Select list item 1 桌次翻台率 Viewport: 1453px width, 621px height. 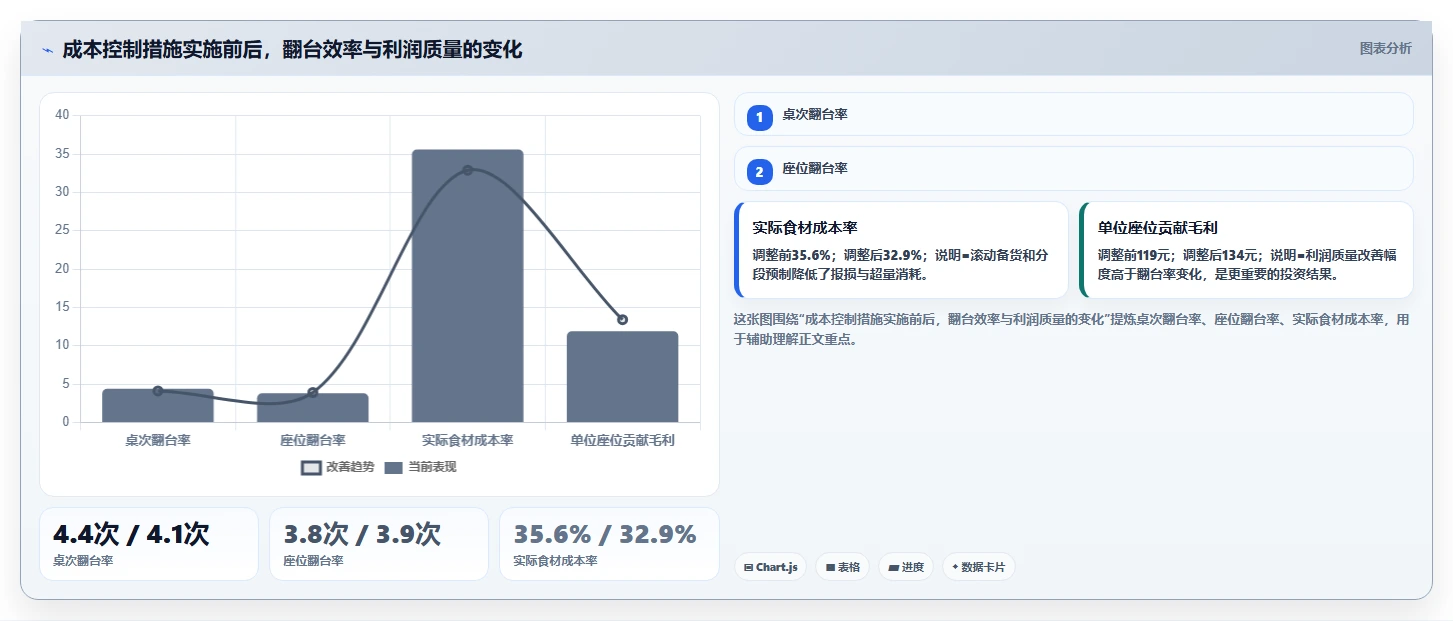click(1073, 115)
